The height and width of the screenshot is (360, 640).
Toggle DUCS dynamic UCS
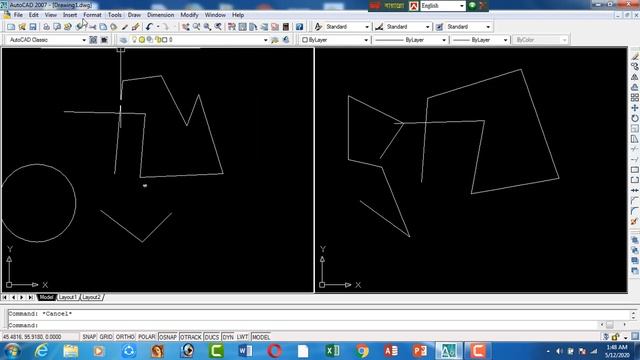click(211, 337)
